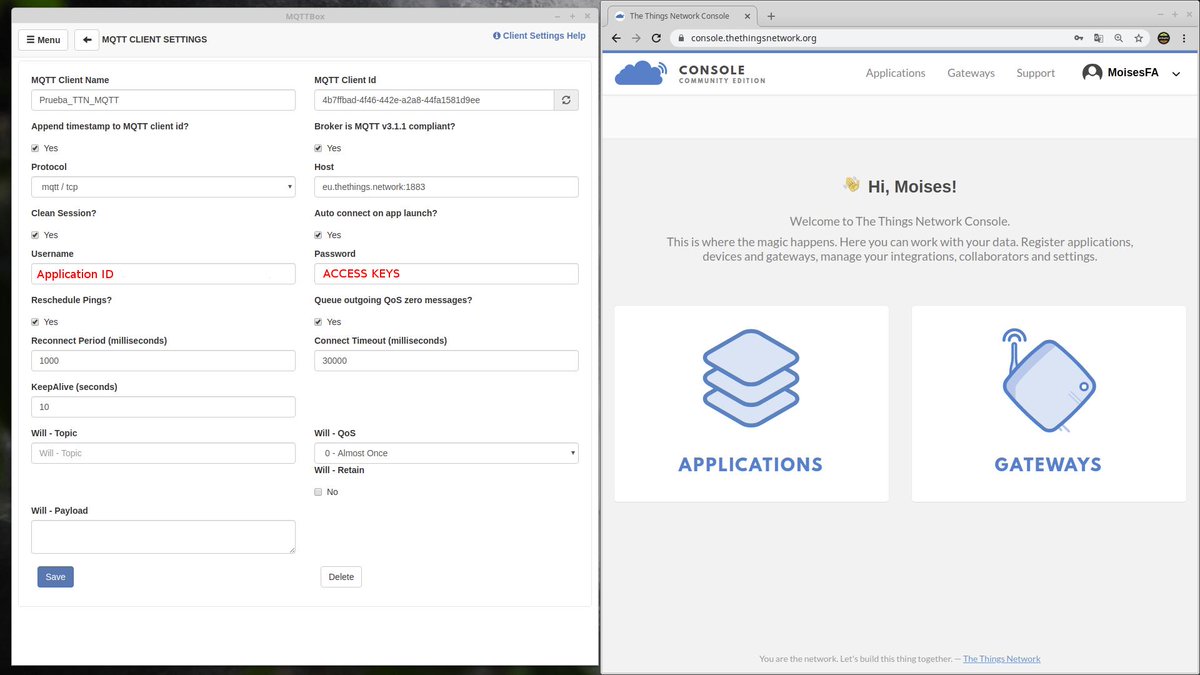Bookmark this page with the star icon
This screenshot has width=1200, height=675.
coord(1138,38)
